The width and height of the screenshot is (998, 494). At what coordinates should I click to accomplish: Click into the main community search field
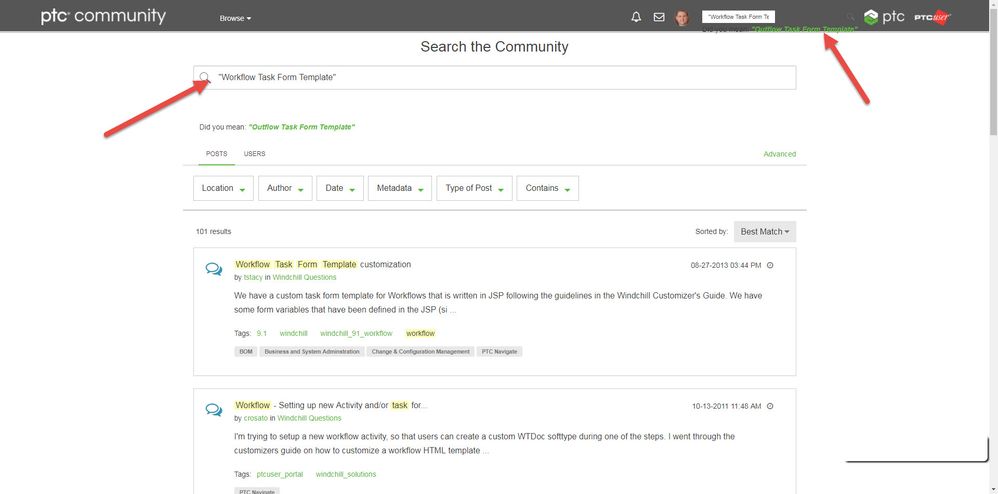(x=495, y=78)
